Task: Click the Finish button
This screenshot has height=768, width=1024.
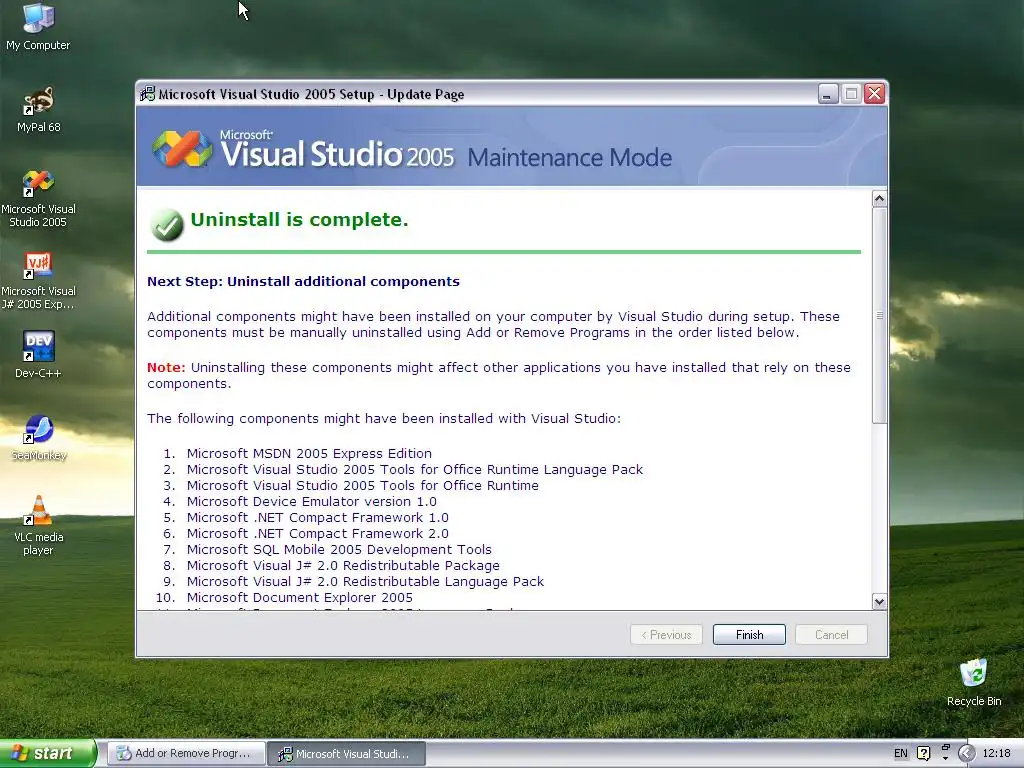Action: 749,635
